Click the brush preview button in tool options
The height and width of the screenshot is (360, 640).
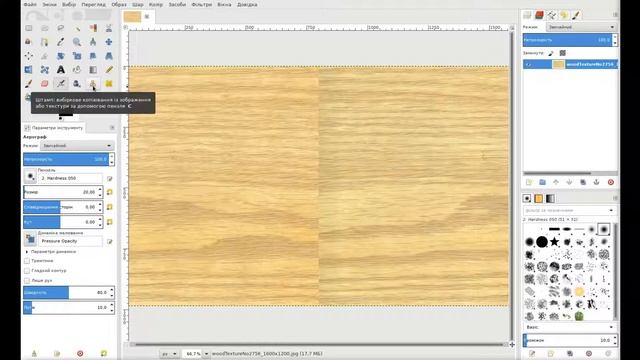click(x=30, y=176)
